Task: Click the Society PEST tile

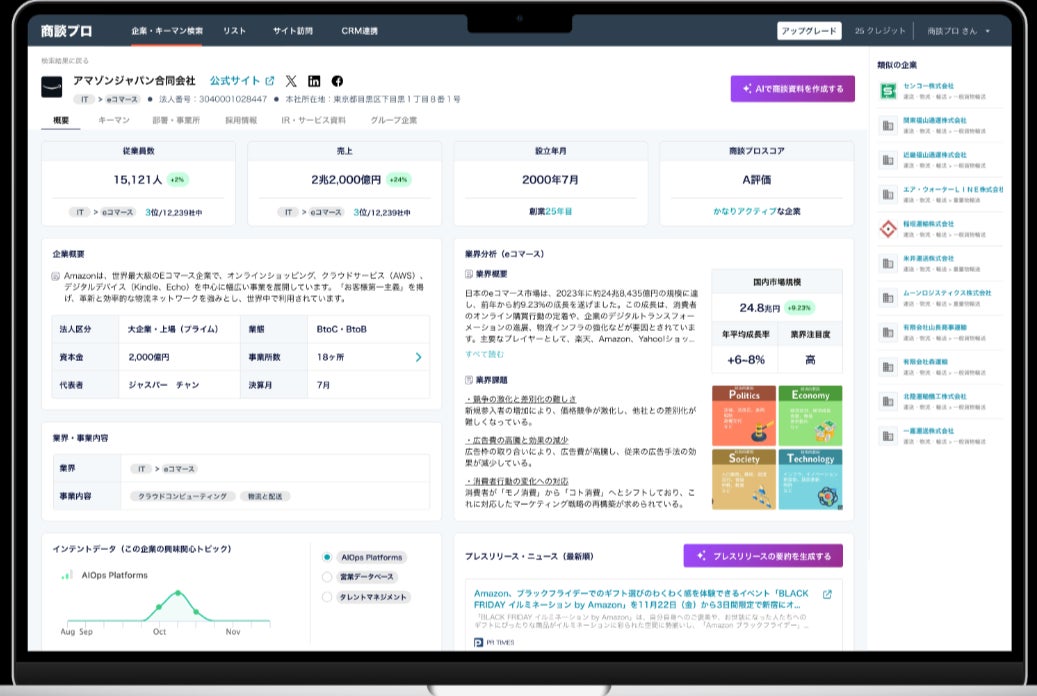Action: 744,480
